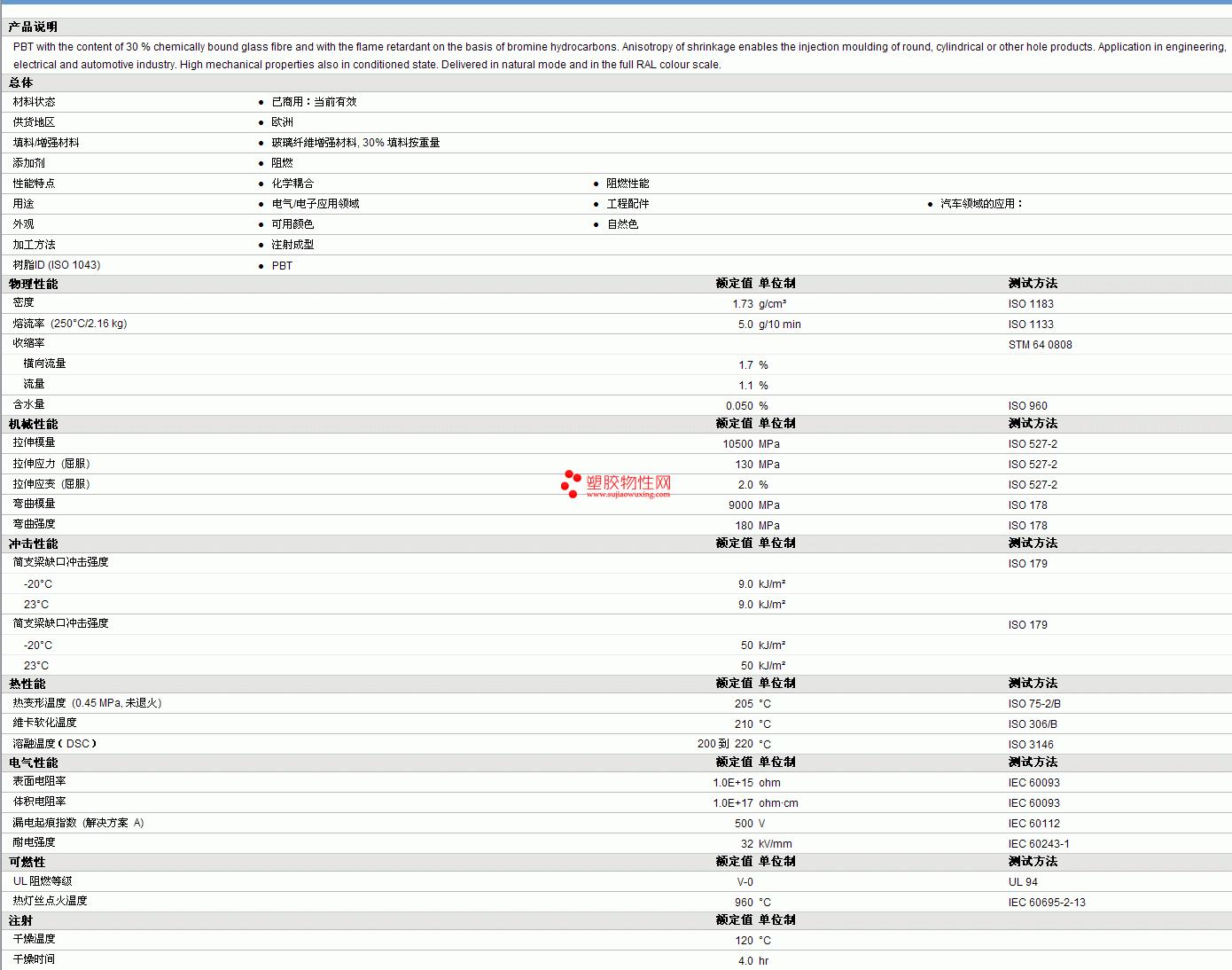Select tensile stress value 130
1232x970 pixels.
point(744,465)
